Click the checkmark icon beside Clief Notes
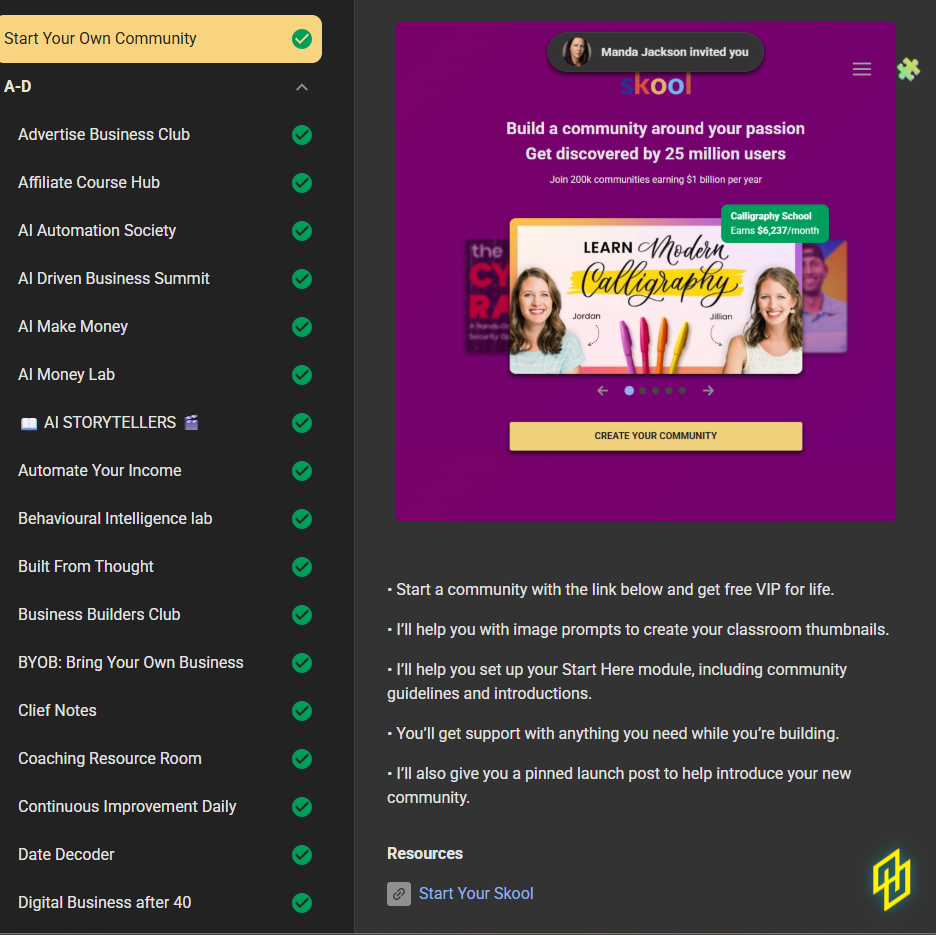Screen dimensions: 936x935 coord(302,711)
